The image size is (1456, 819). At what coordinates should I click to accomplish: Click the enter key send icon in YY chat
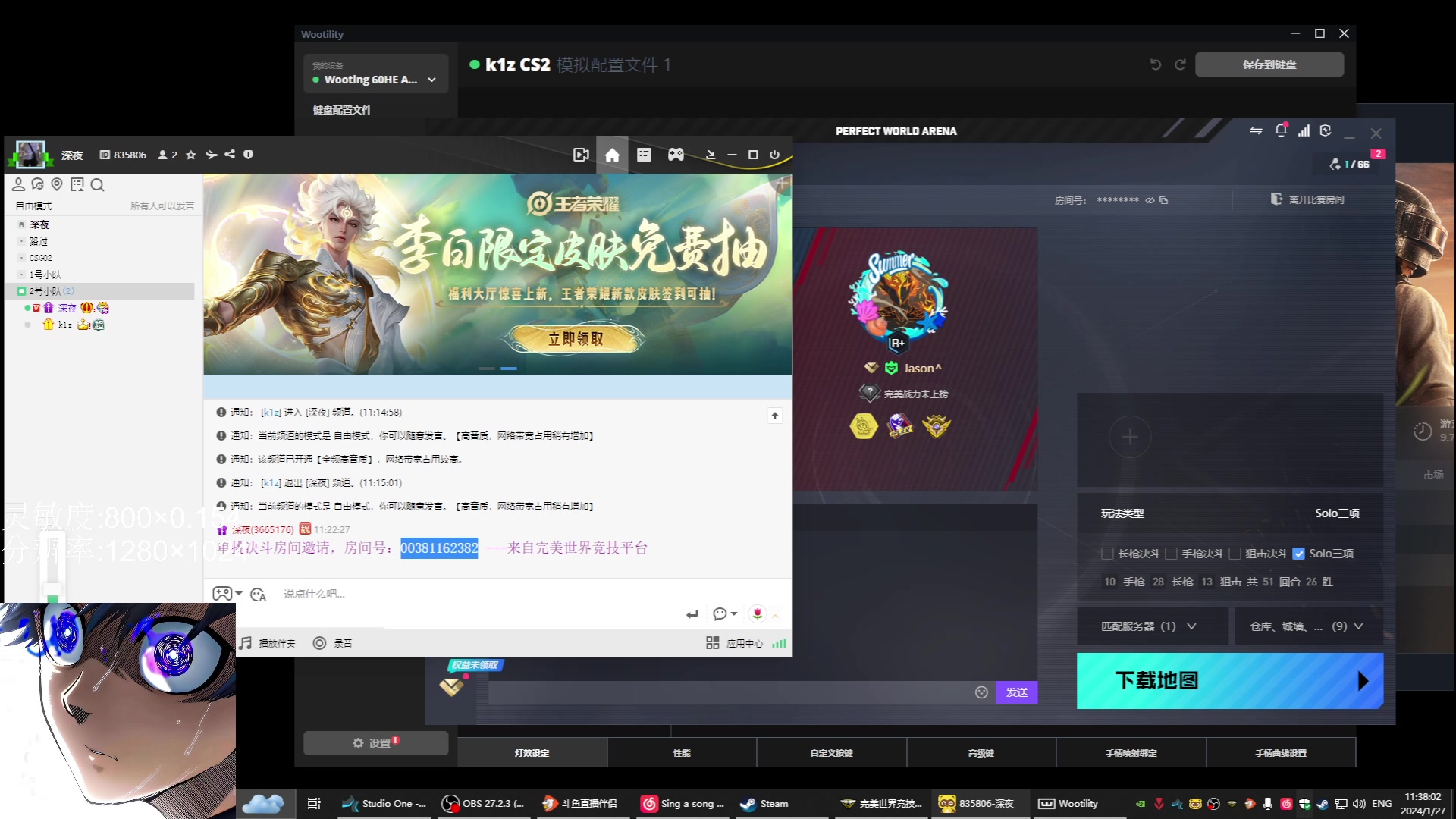click(692, 614)
